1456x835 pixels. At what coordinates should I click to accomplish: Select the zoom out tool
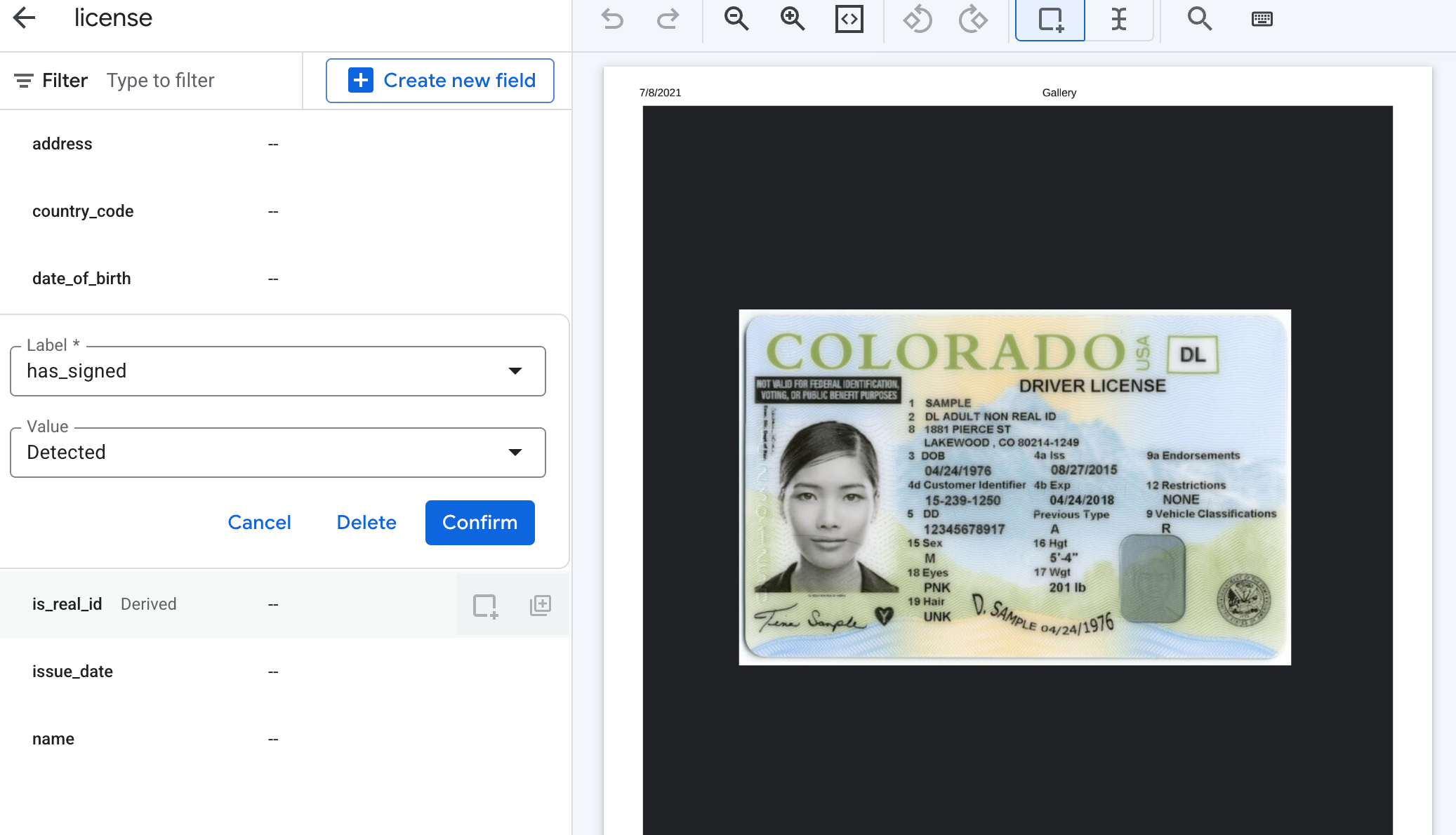pos(734,19)
